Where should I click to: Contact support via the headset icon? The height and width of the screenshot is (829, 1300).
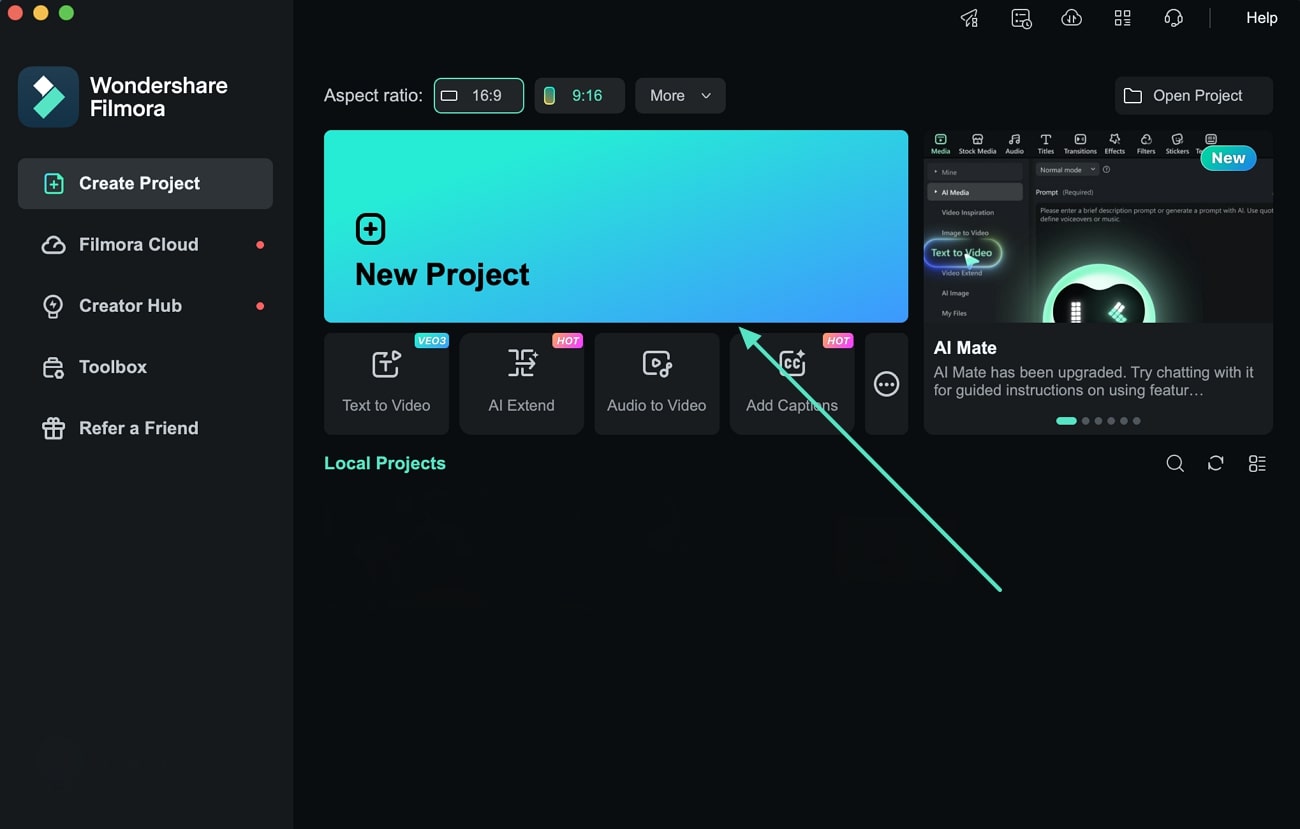(1172, 17)
